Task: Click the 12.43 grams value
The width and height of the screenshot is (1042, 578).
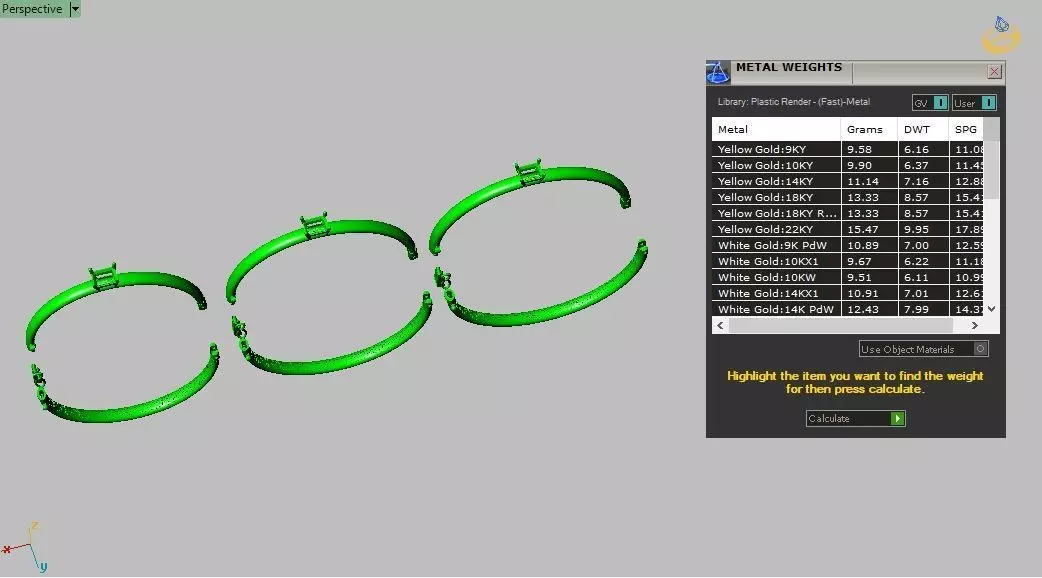Action: (863, 309)
